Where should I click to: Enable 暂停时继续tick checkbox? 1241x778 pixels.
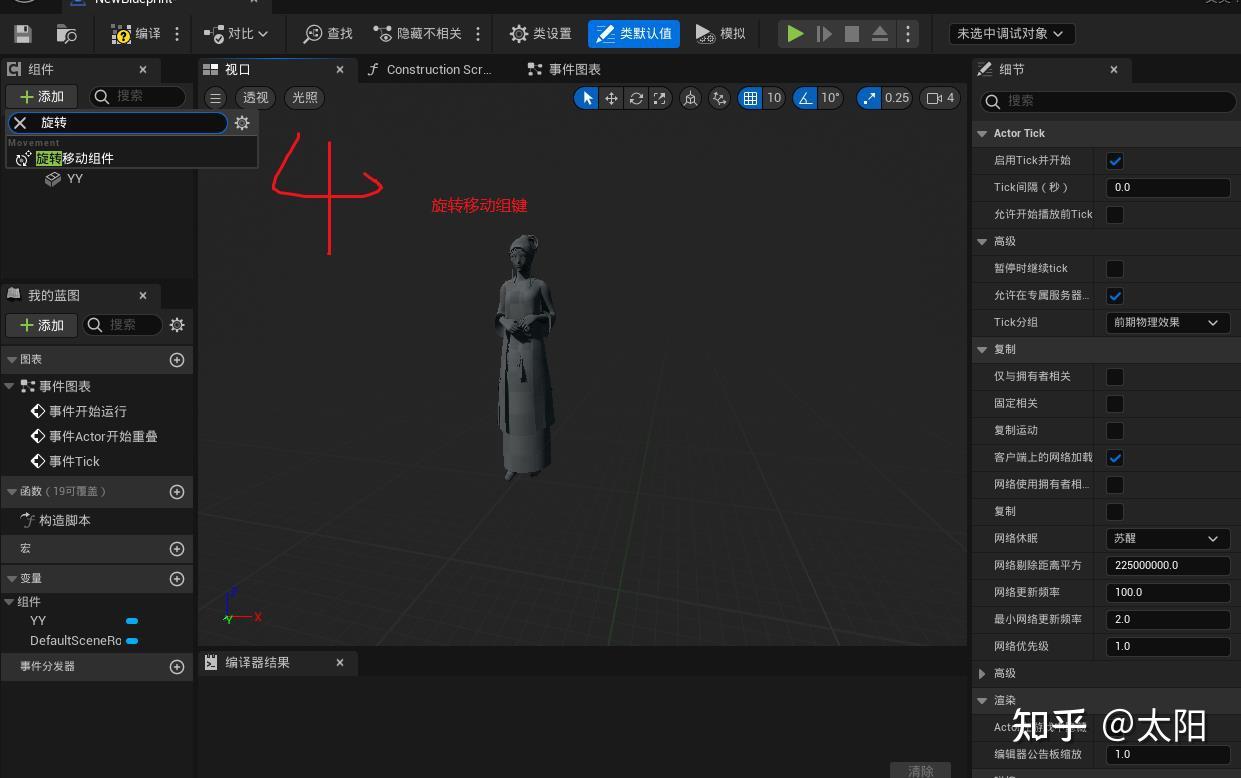1115,268
